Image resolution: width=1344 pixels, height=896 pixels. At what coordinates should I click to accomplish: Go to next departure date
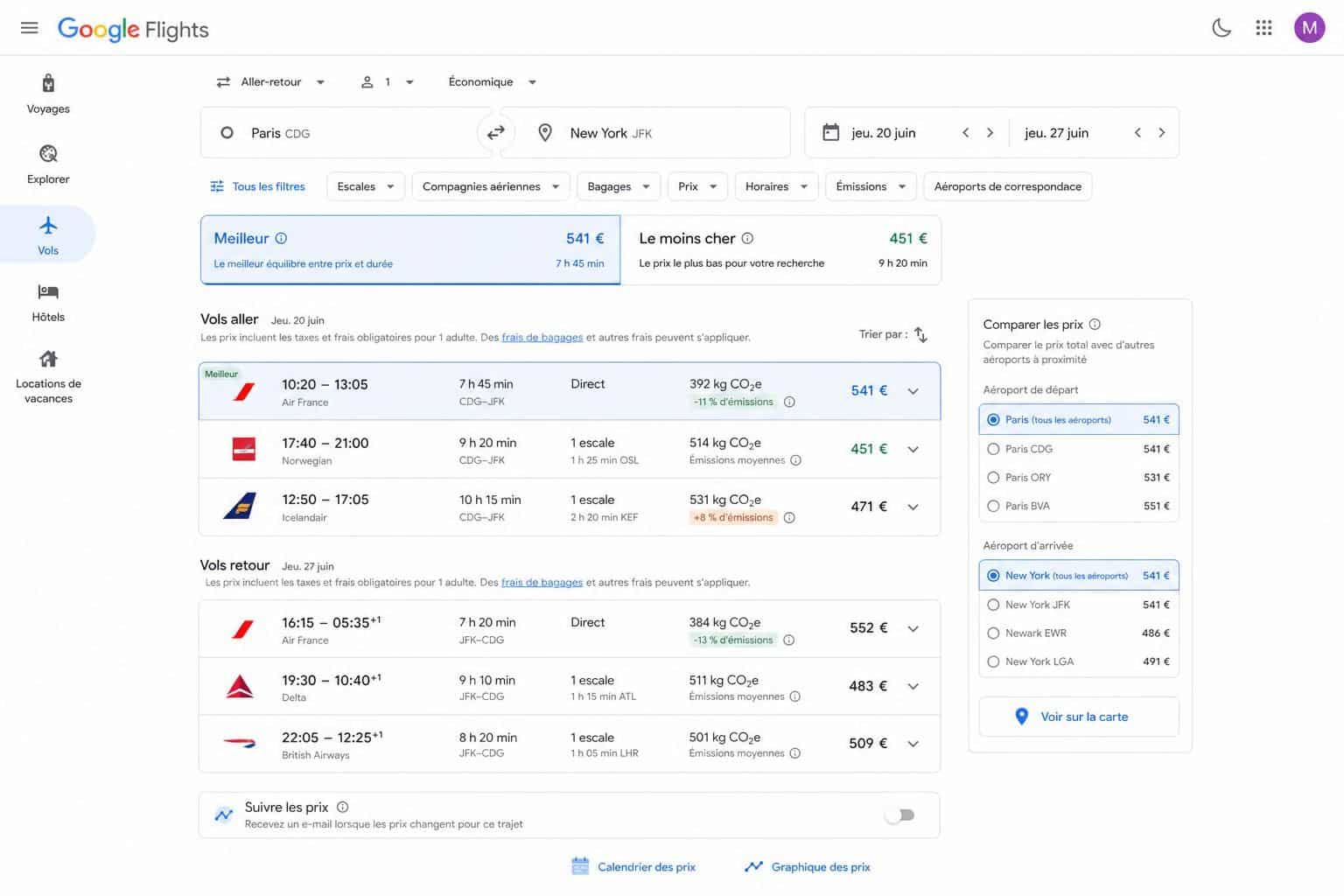[x=990, y=133]
